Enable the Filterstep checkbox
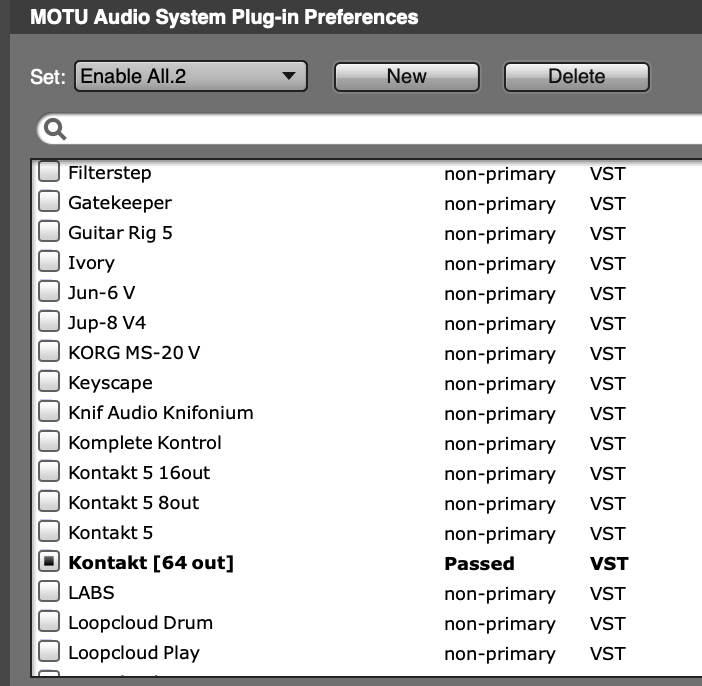This screenshot has height=686, width=702. coord(49,172)
